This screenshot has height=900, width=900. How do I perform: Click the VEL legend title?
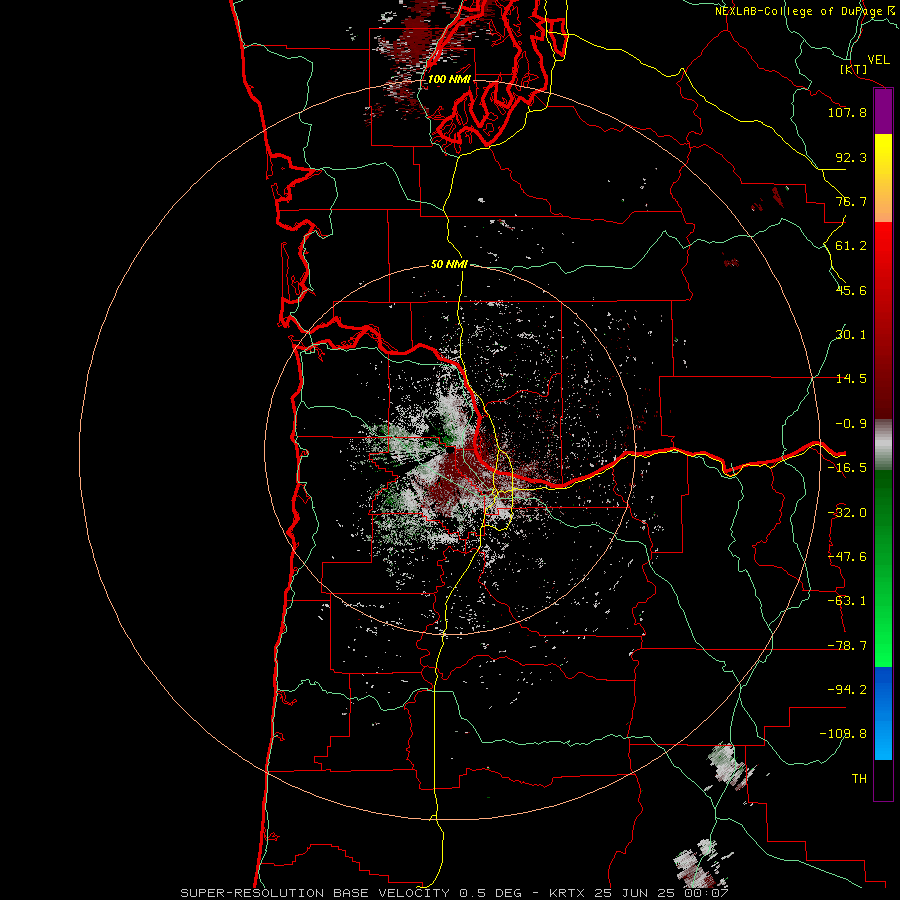pos(878,60)
